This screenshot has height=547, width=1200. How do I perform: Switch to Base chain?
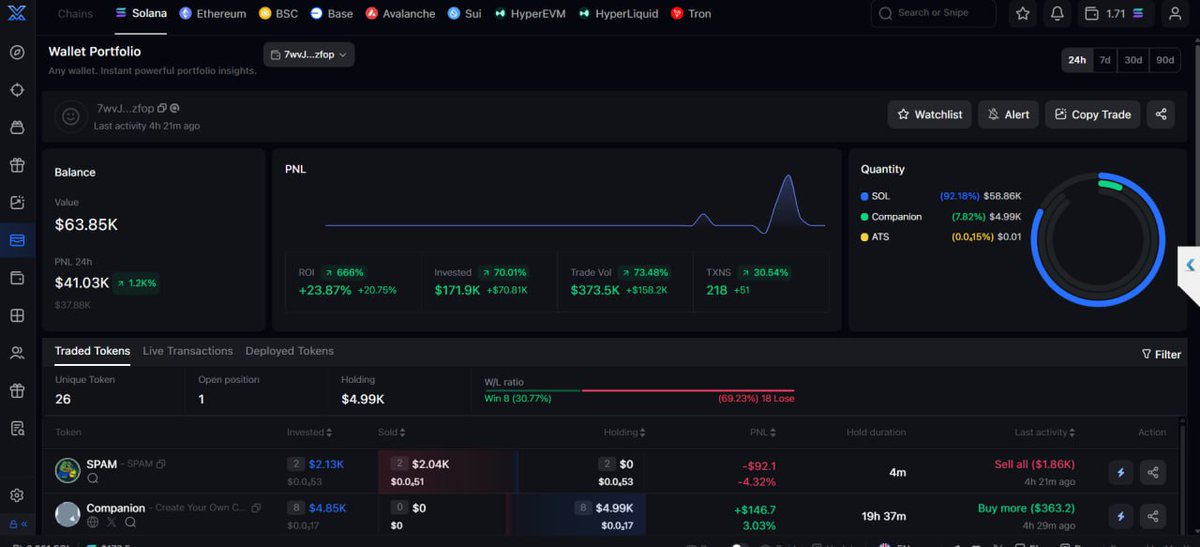331,14
